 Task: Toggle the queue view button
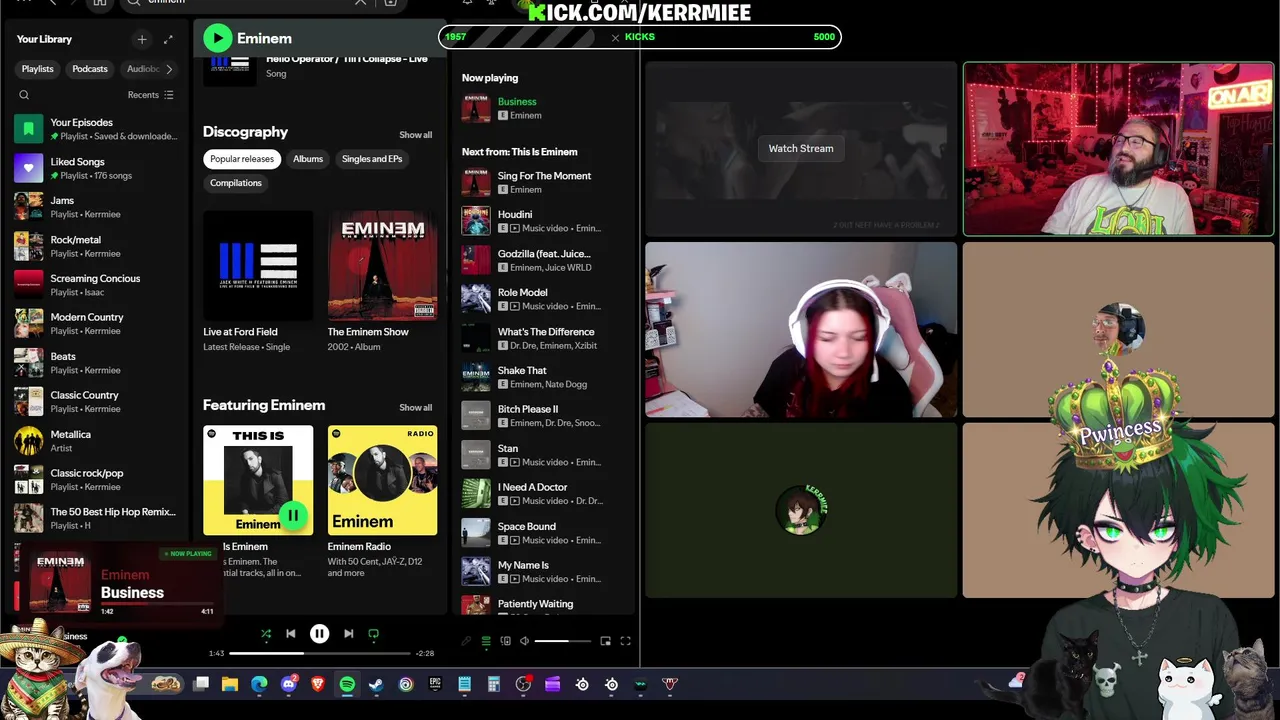tap(486, 641)
